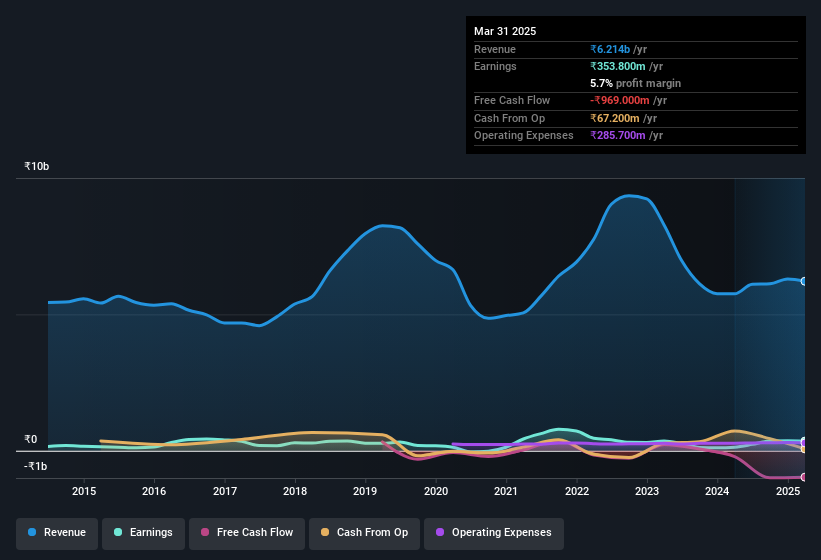Click the ₹10b y-axis label
The image size is (821, 560).
click(37, 166)
